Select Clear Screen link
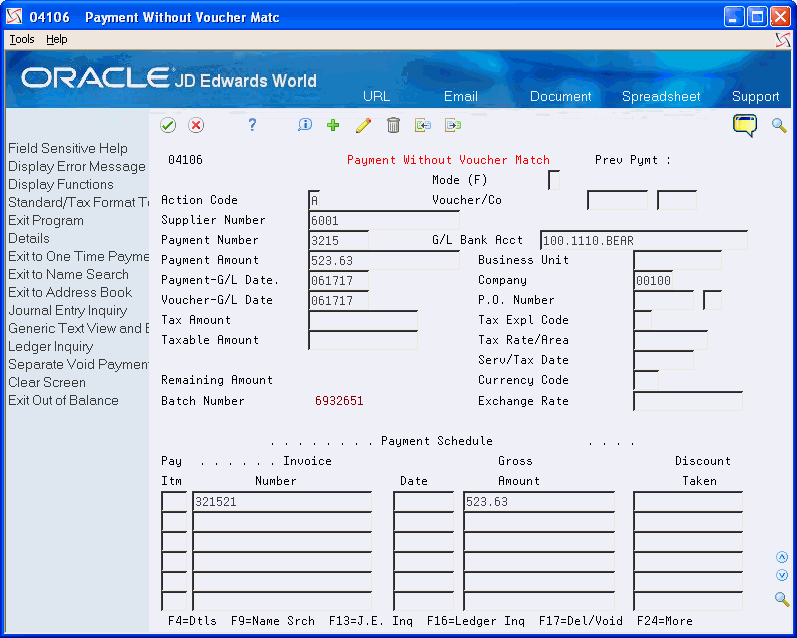The width and height of the screenshot is (797, 638). 47,382
